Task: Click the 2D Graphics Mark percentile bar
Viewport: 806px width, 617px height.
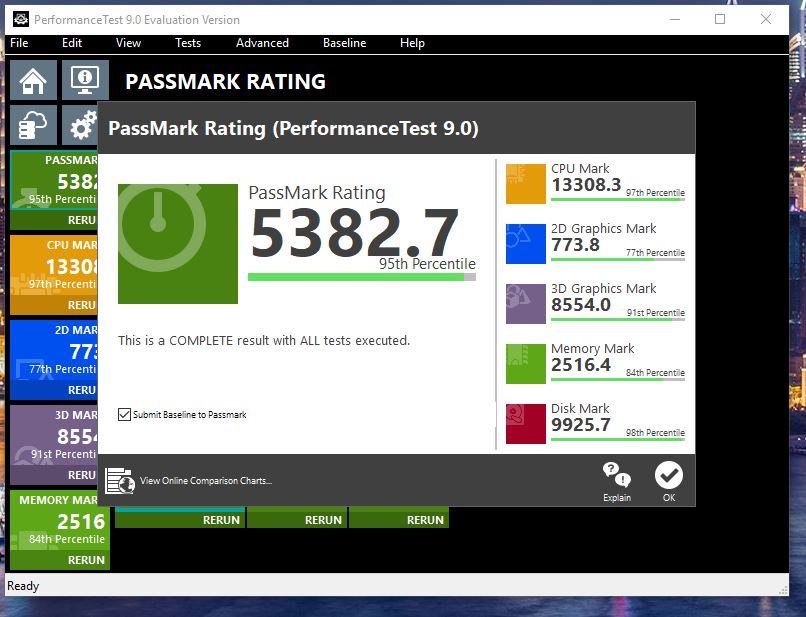Action: pos(618,260)
